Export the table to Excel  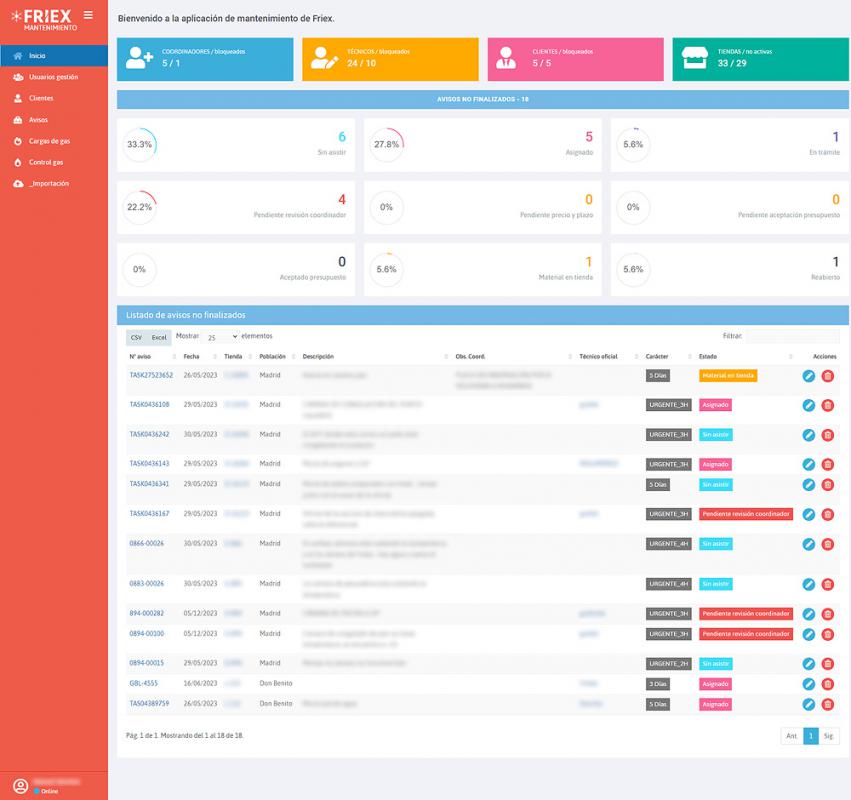[159, 338]
